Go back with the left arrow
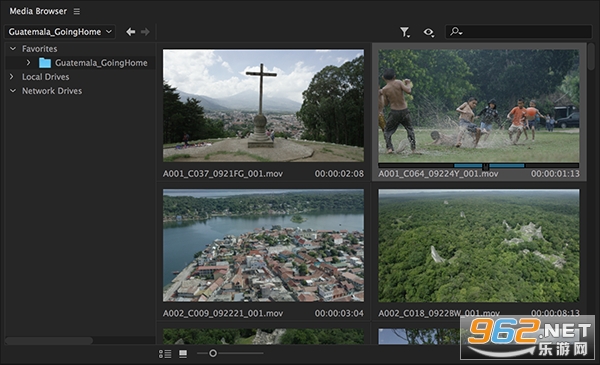This screenshot has width=600, height=365. (130, 32)
